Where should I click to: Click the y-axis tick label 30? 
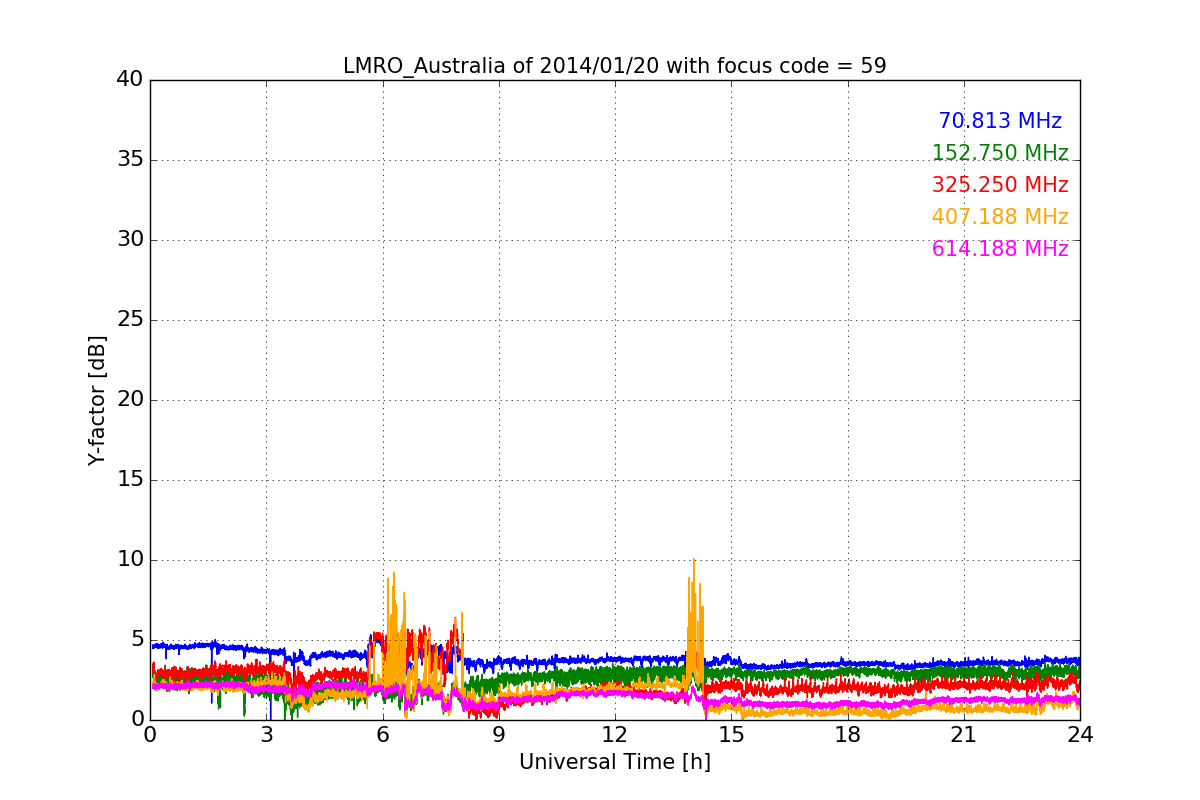click(x=130, y=240)
